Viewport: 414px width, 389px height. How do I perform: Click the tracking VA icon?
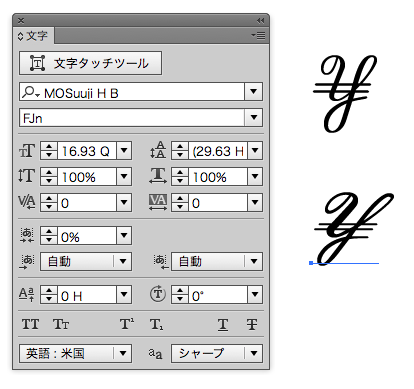coord(158,202)
